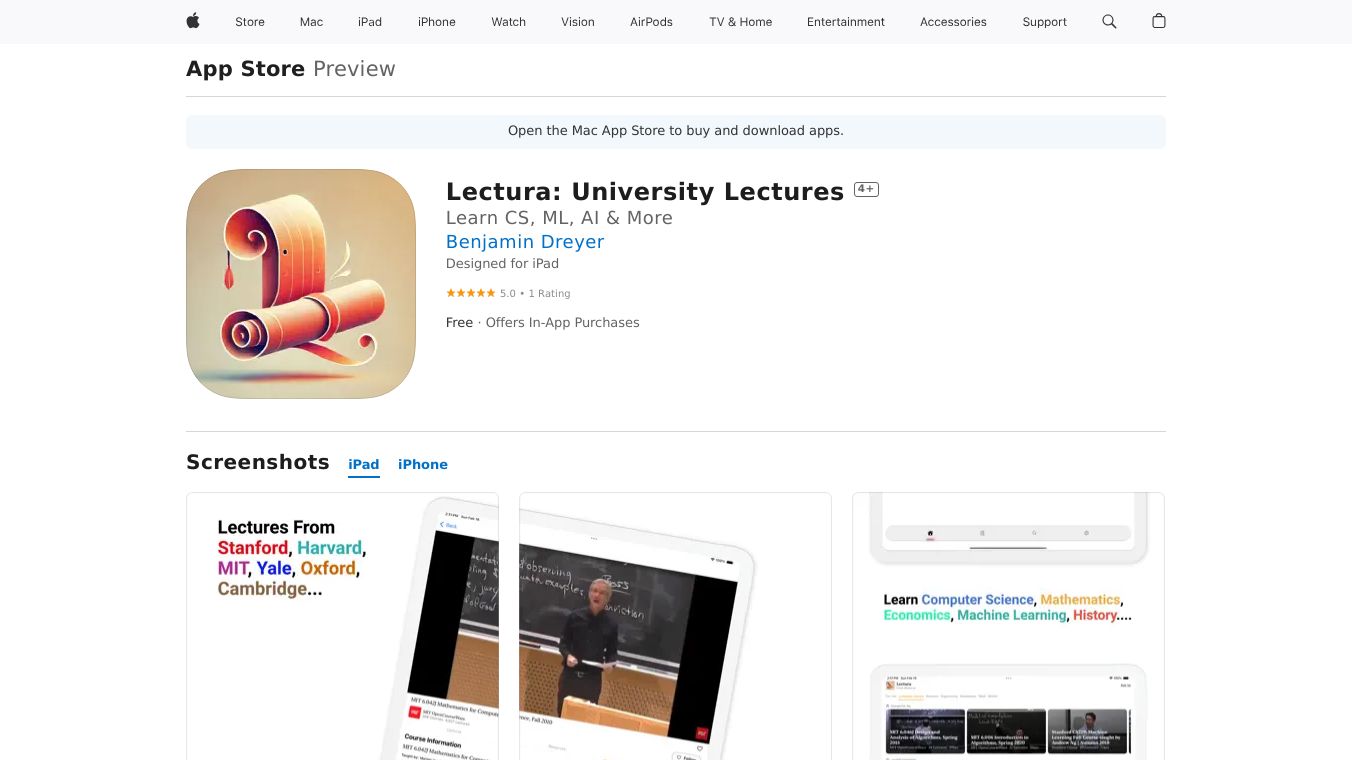Switch to the iPhone screenshots tab
The width and height of the screenshot is (1352, 760).
[x=423, y=464]
